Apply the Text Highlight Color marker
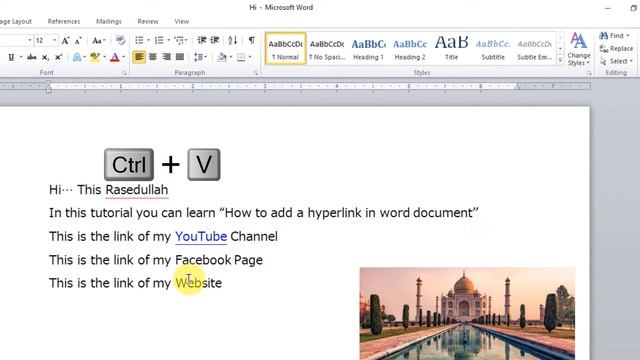This screenshot has height=360, width=640. [95, 57]
